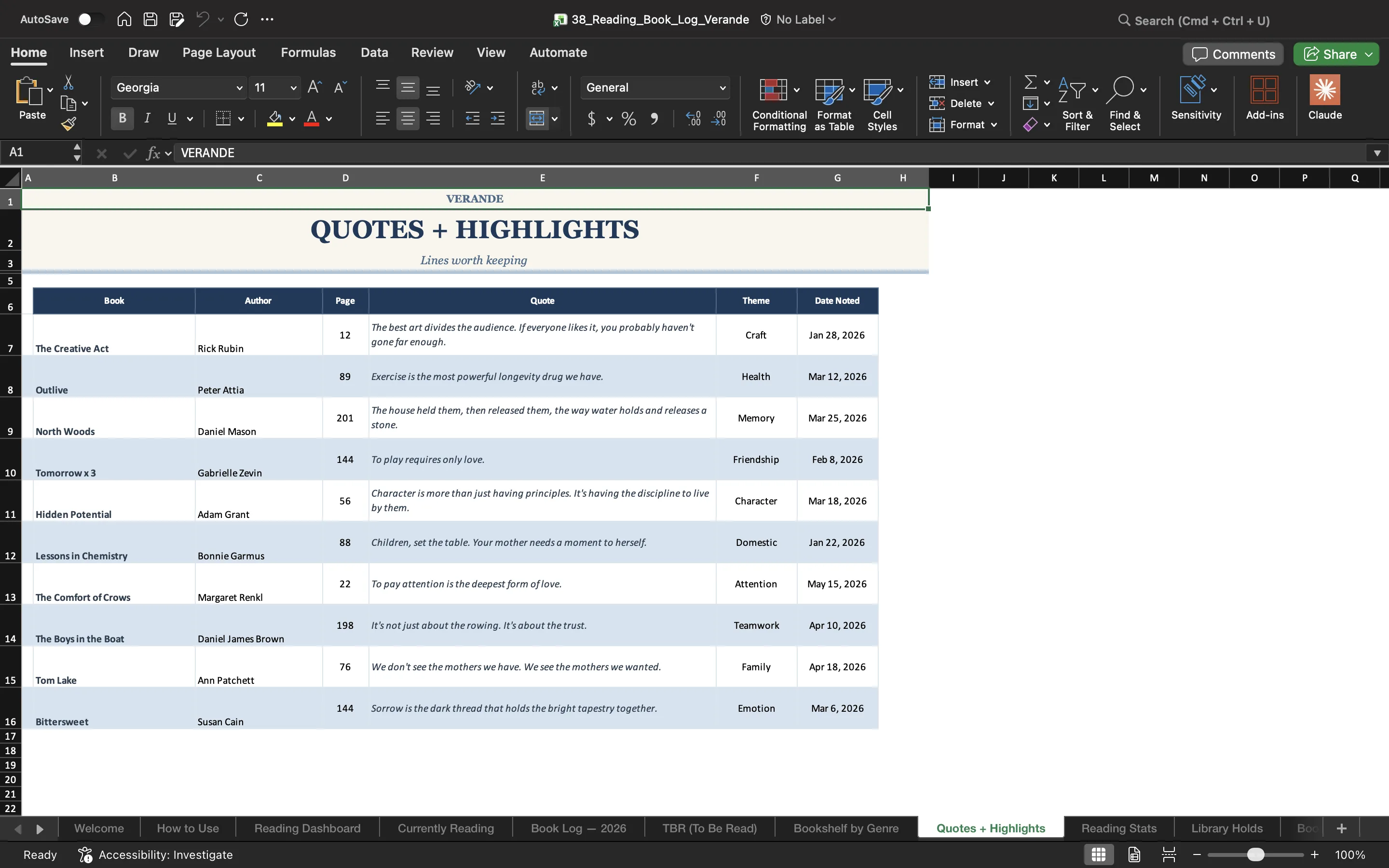Apply the yellow fill color swatch

click(x=275, y=119)
